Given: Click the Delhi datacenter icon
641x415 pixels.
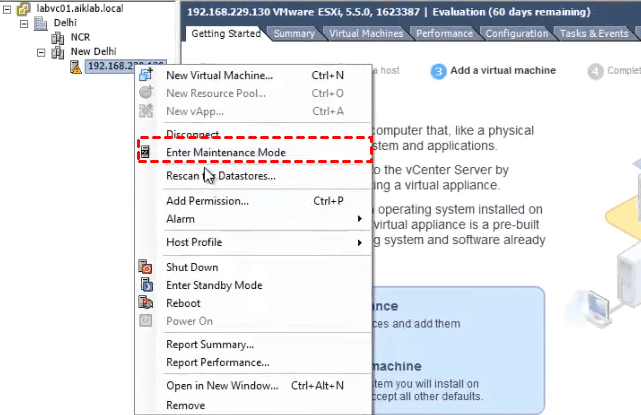Looking at the screenshot, I should [x=40, y=23].
